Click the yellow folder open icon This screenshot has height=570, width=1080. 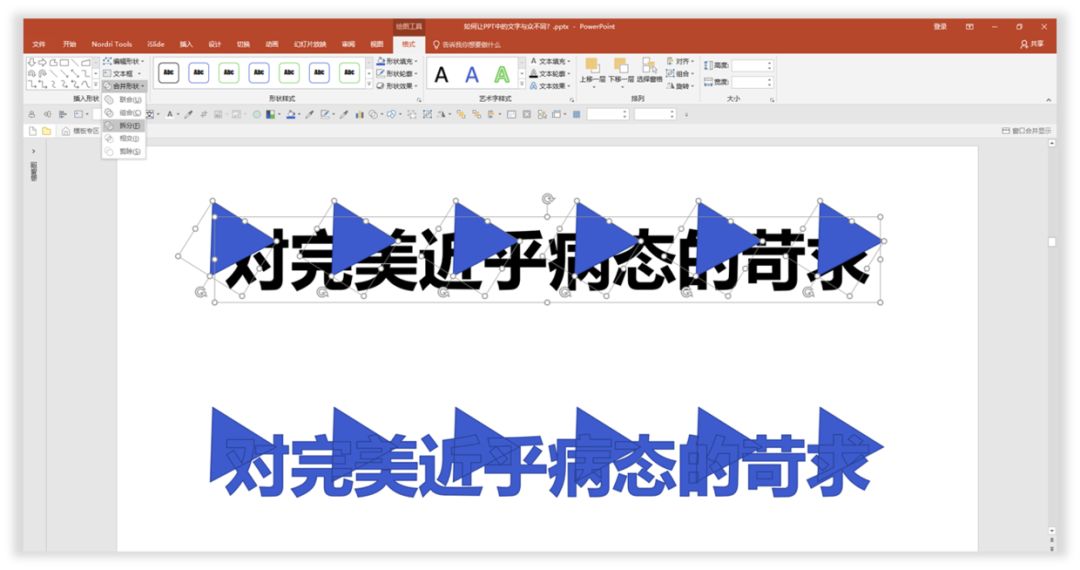[x=46, y=131]
